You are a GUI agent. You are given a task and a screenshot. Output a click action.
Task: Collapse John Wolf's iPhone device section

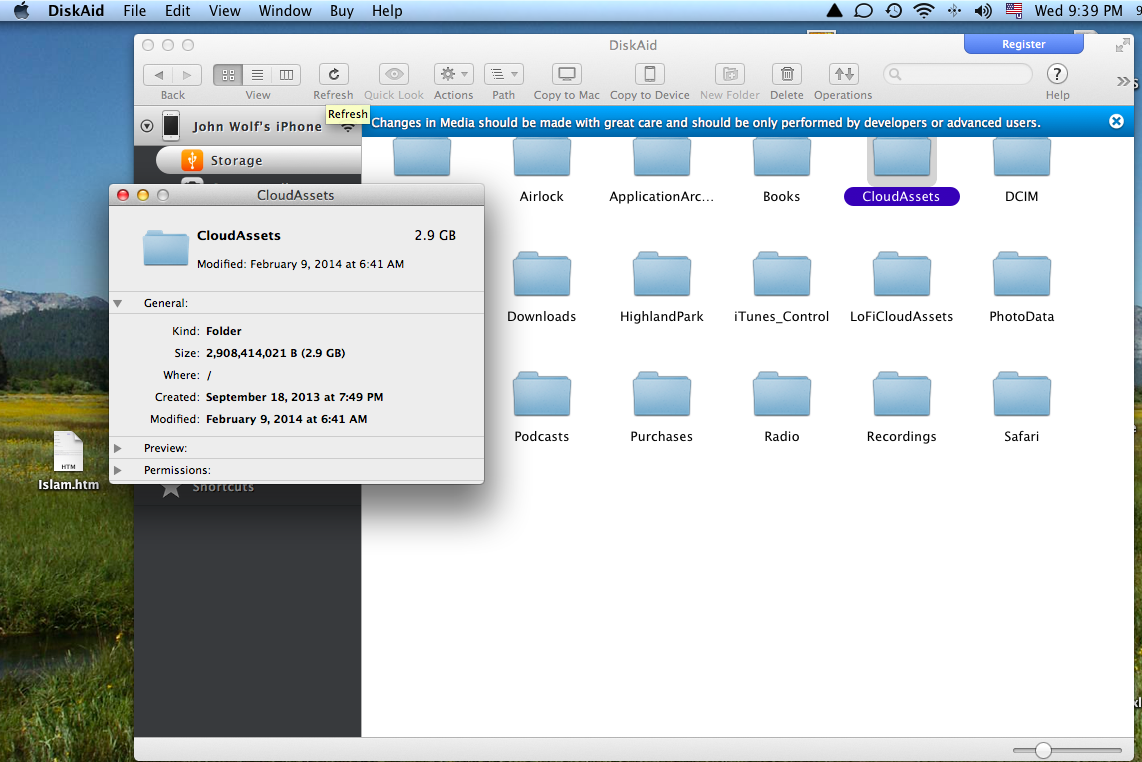click(x=147, y=126)
